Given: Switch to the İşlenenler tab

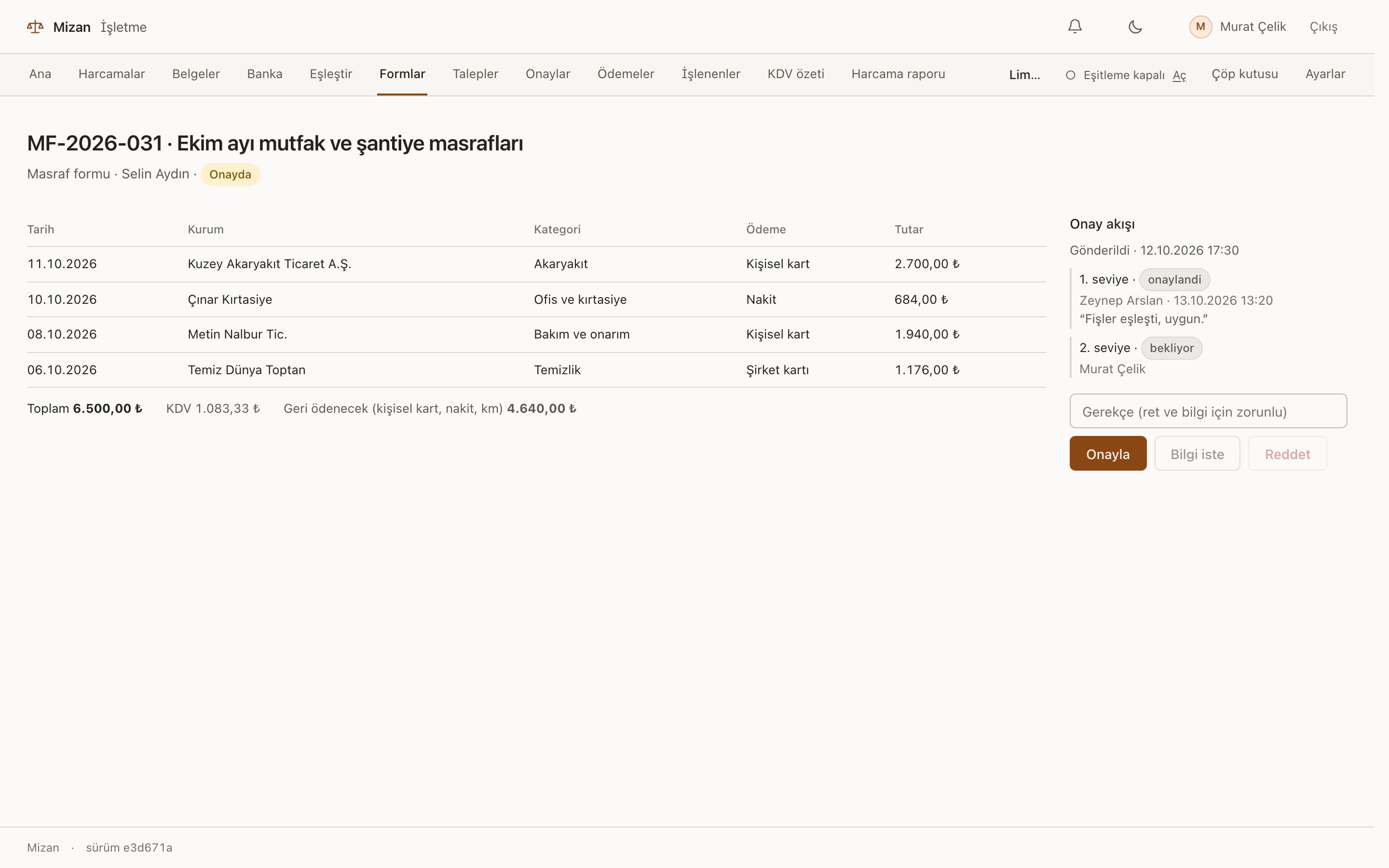Looking at the screenshot, I should click(711, 74).
